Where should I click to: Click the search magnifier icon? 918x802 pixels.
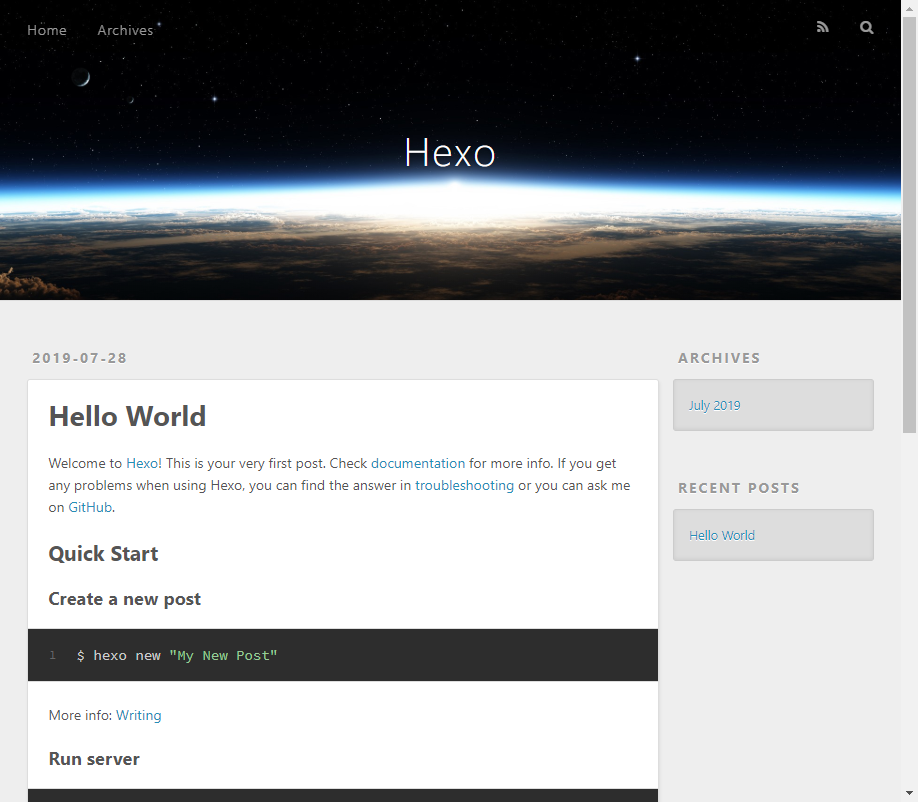[866, 27]
